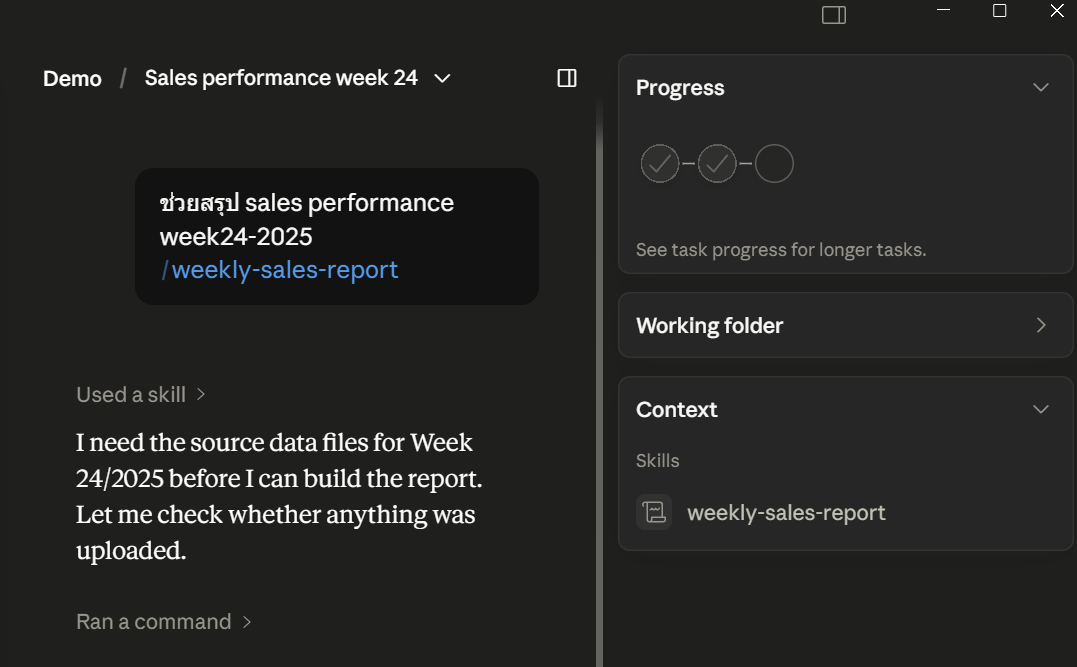Open the conversation title dropdown chevron
1077x667 pixels.
click(x=443, y=78)
